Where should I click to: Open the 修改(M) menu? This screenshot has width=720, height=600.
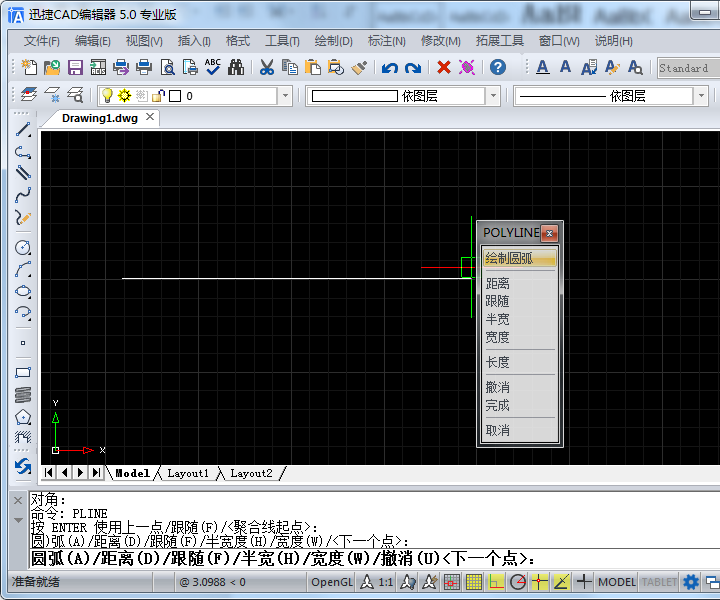441,41
